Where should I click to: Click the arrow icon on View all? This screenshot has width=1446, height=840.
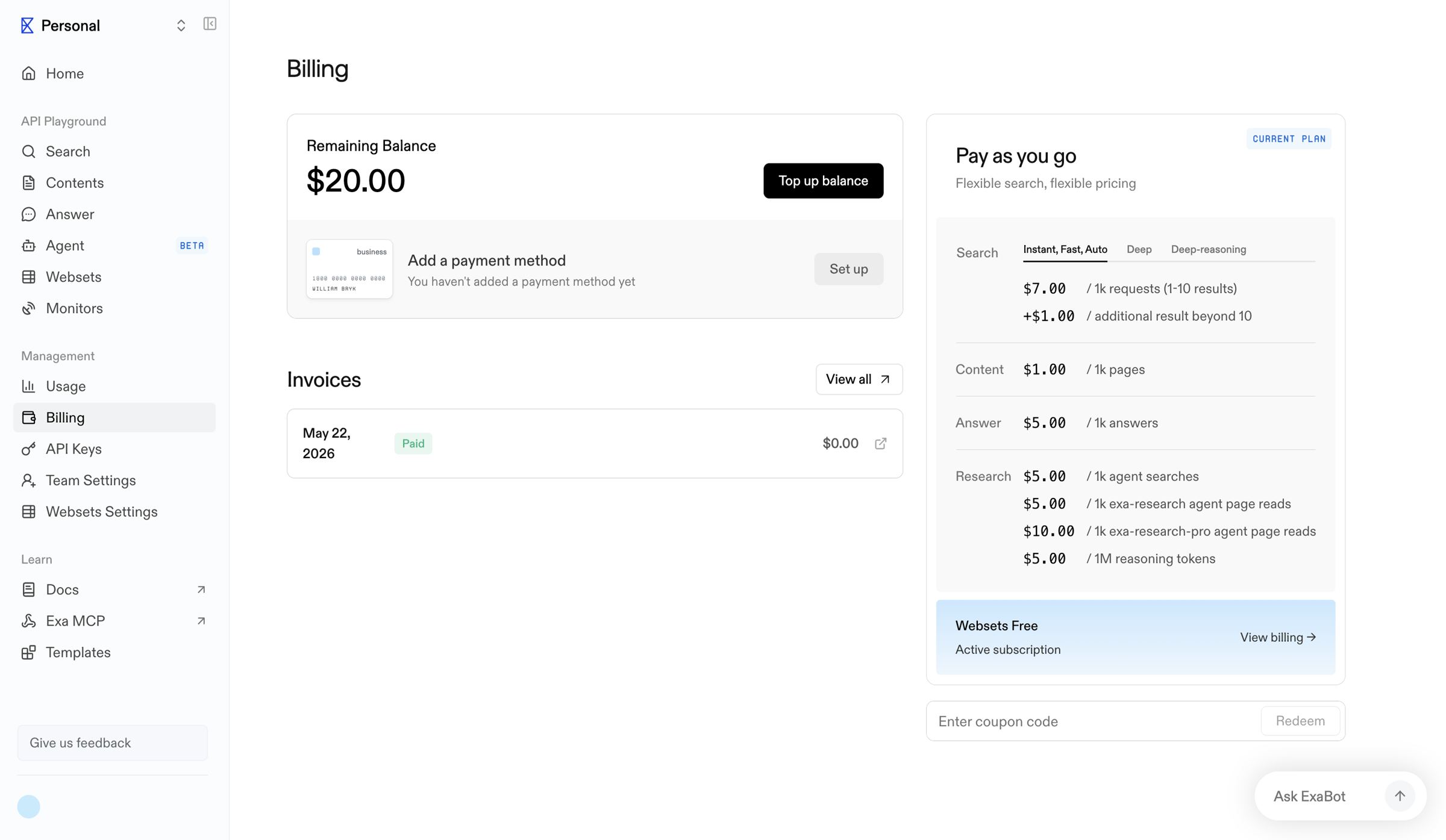(x=885, y=379)
